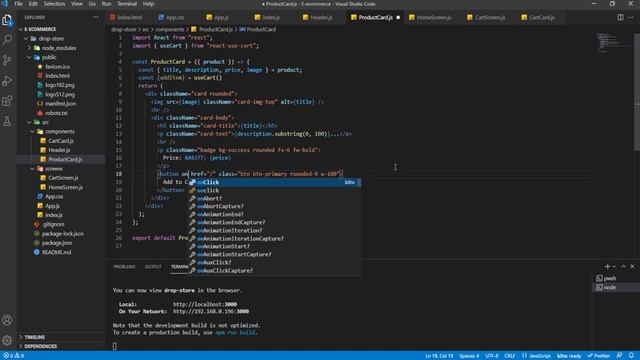Open the Terminal menu
This screenshot has height=360, width=640.
(x=127, y=4)
